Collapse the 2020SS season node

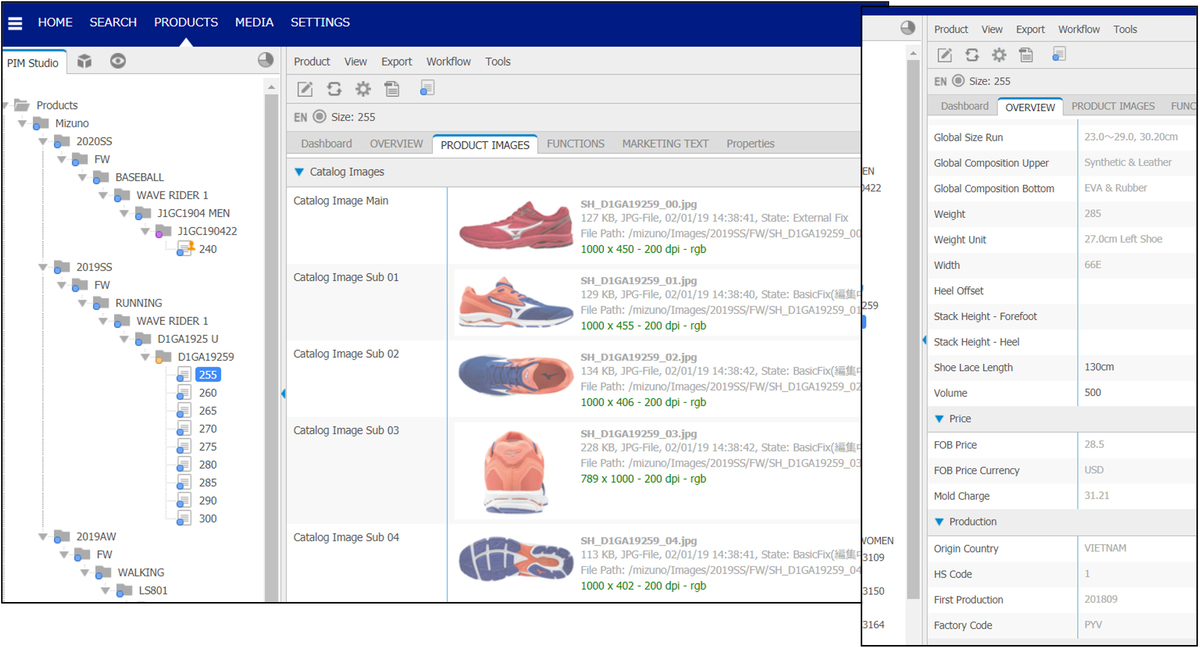(44, 141)
